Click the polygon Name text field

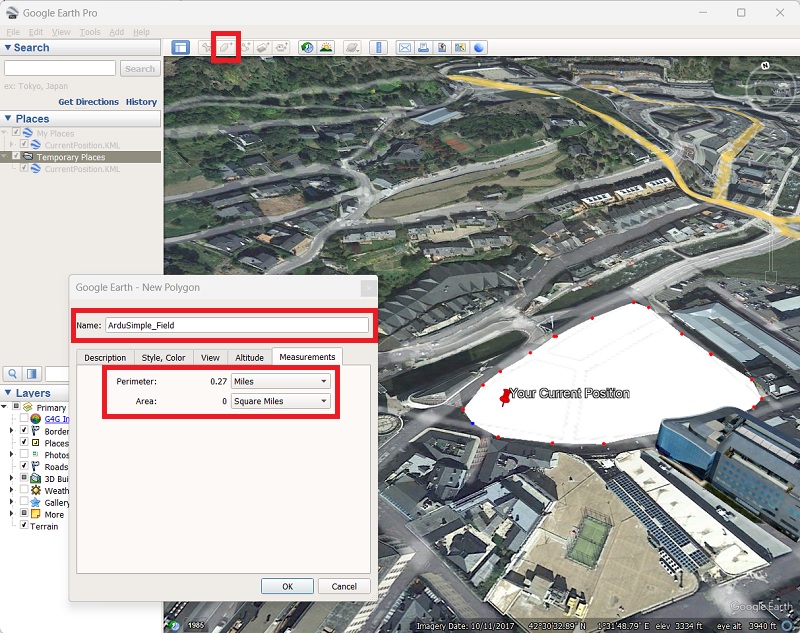pyautogui.click(x=237, y=325)
